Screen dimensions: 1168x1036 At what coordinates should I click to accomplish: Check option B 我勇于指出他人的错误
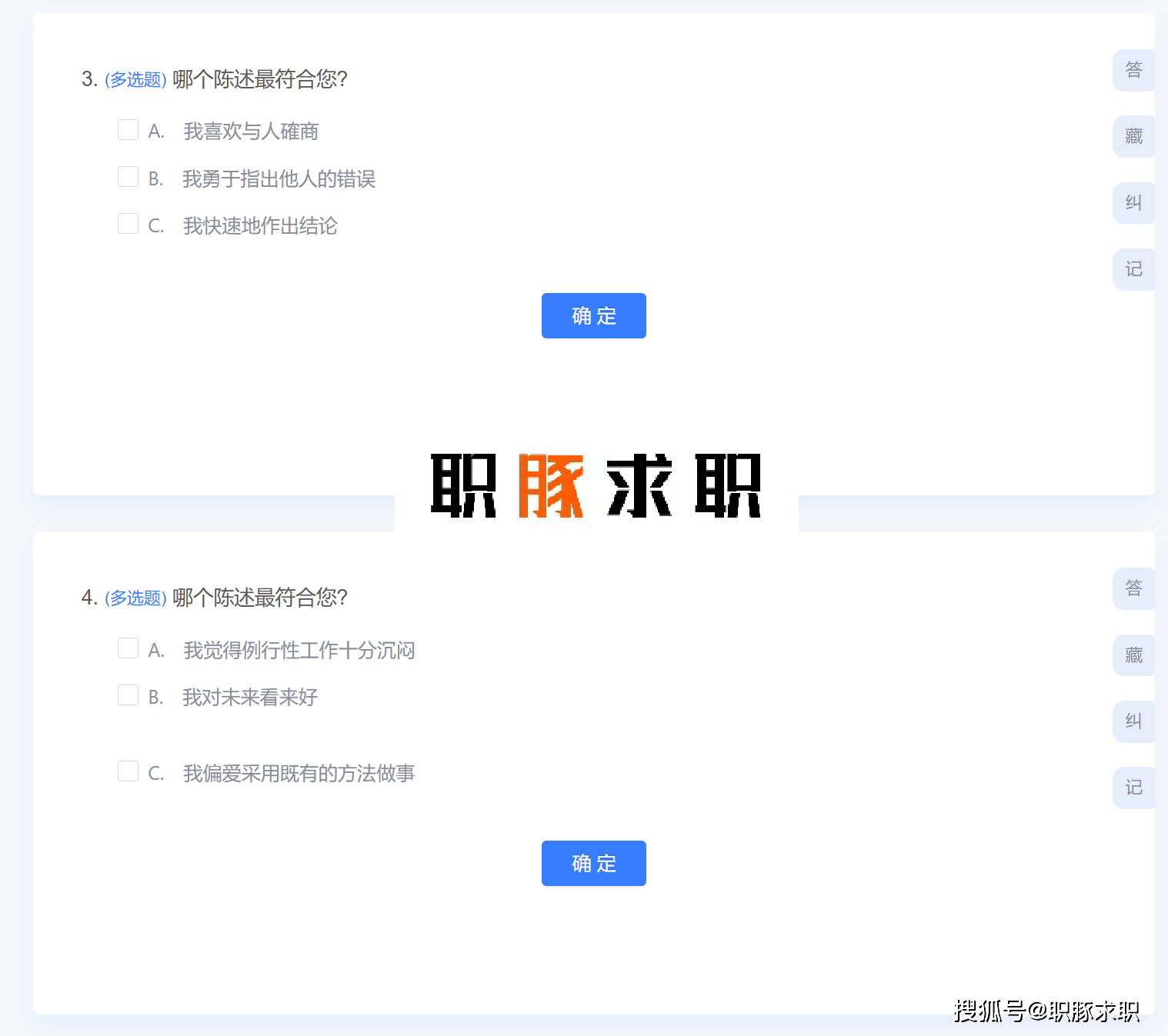pyautogui.click(x=128, y=177)
